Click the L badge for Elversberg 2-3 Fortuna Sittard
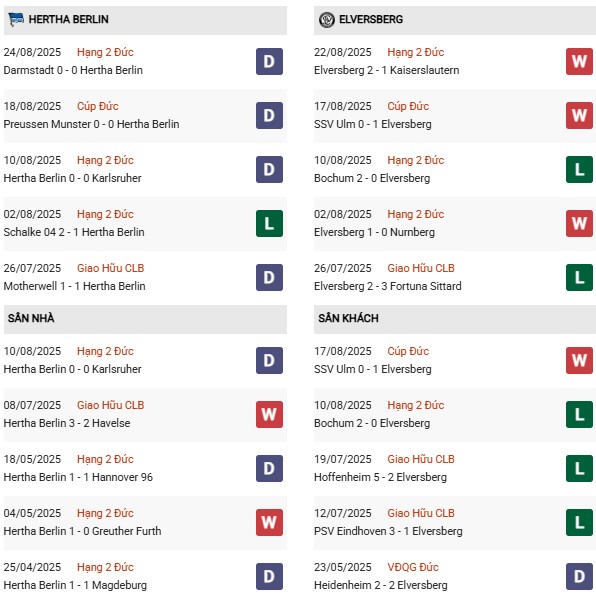This screenshot has height=602, width=596. (x=579, y=278)
